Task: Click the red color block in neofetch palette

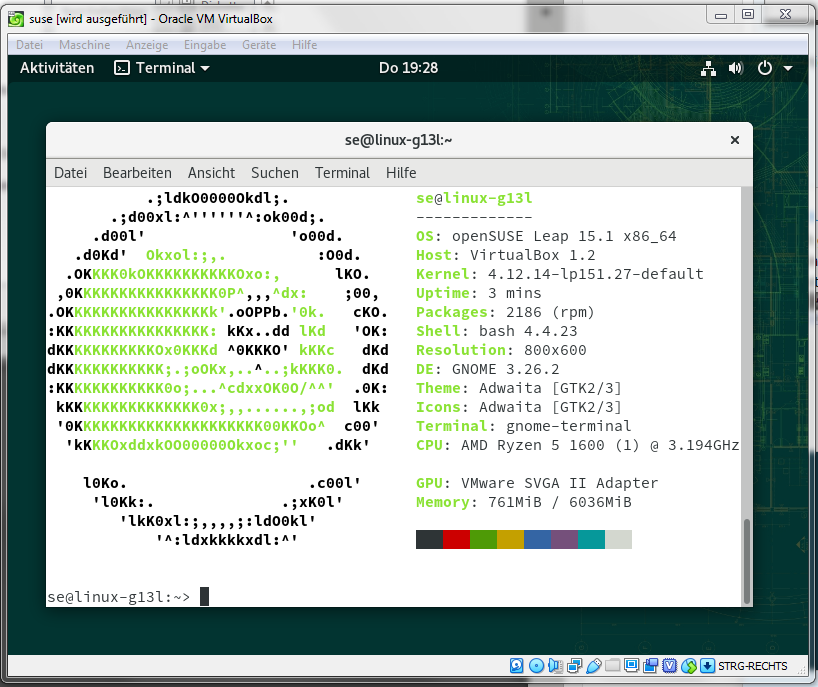Action: [x=456, y=539]
